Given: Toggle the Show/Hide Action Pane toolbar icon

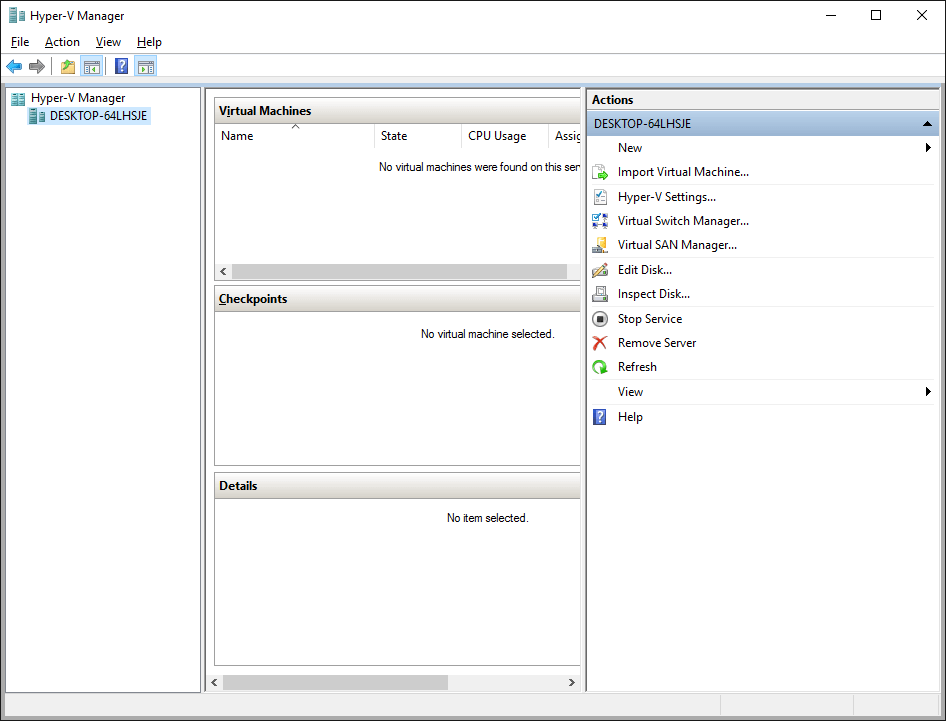Looking at the screenshot, I should tap(145, 66).
